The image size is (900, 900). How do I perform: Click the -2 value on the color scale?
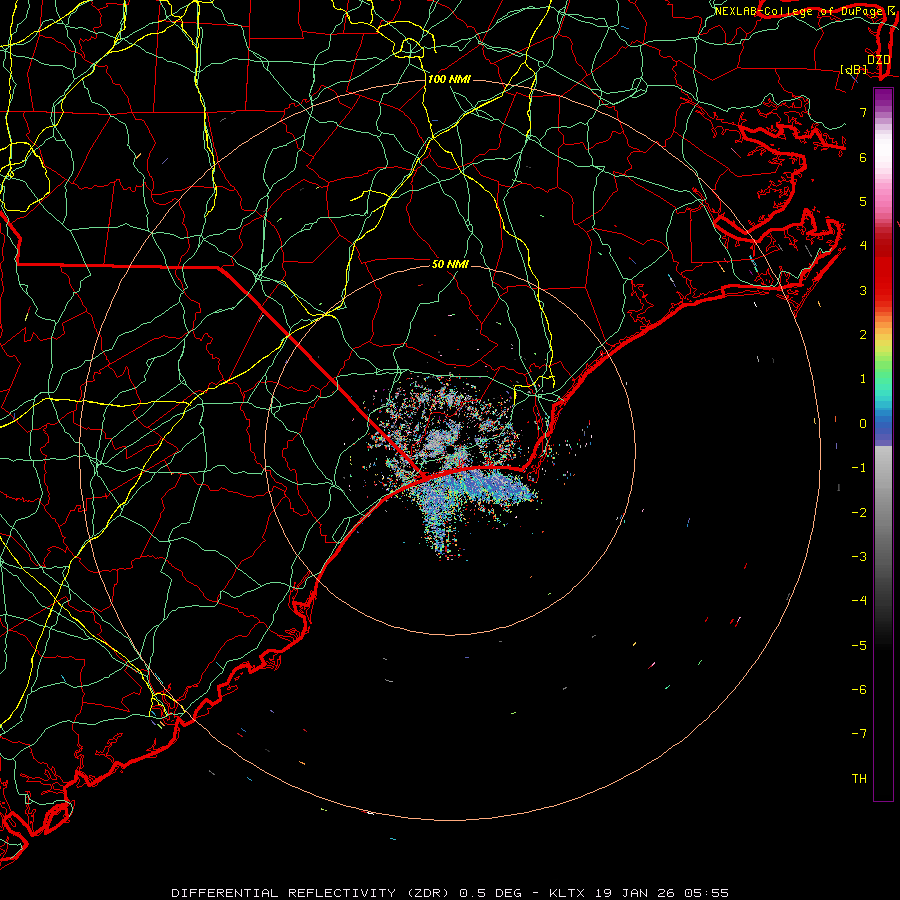859,512
